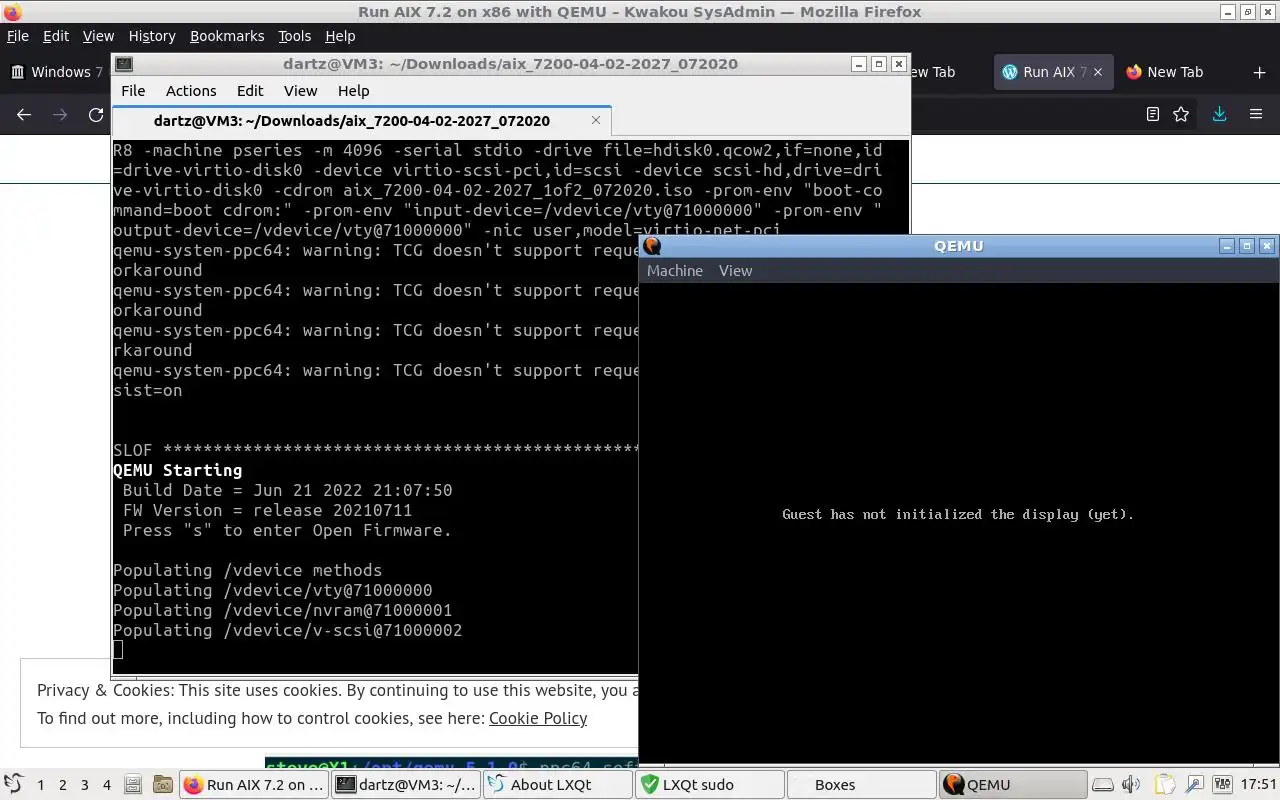Viewport: 1280px width, 800px height.
Task: Activate dartz@VM3 terminal taskbar button
Action: 406,785
